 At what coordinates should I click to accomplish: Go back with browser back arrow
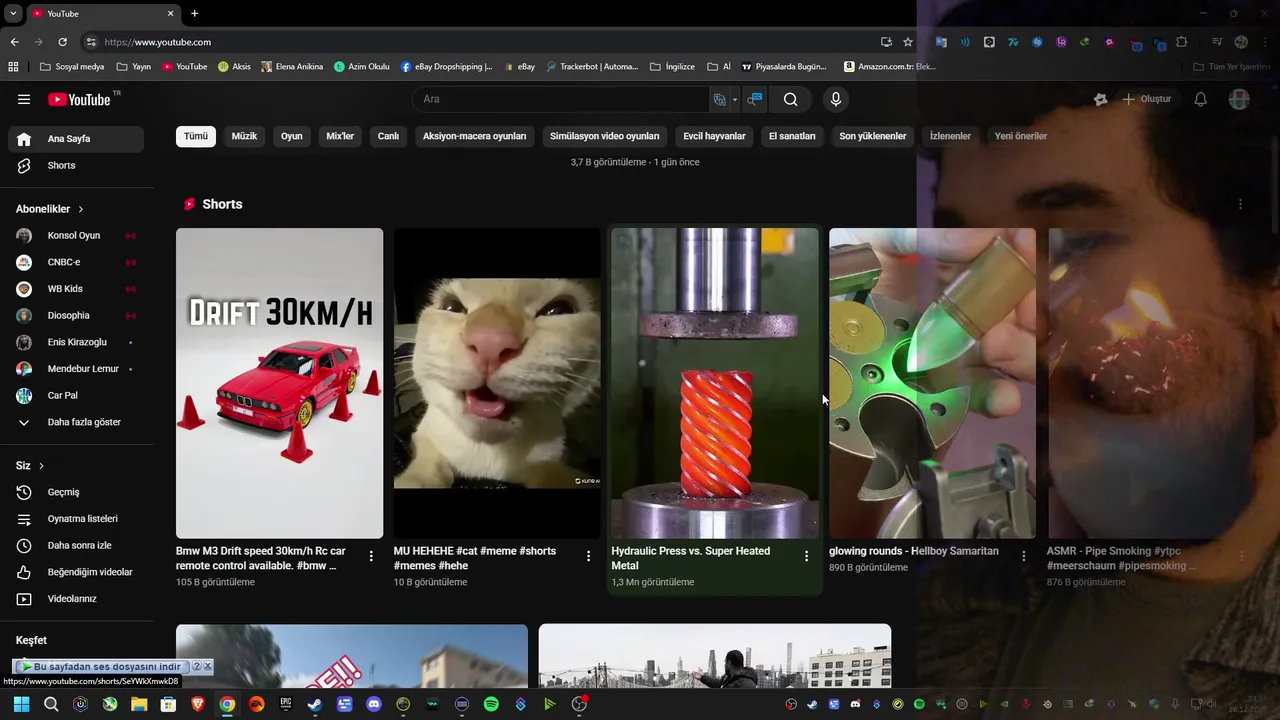pos(14,42)
